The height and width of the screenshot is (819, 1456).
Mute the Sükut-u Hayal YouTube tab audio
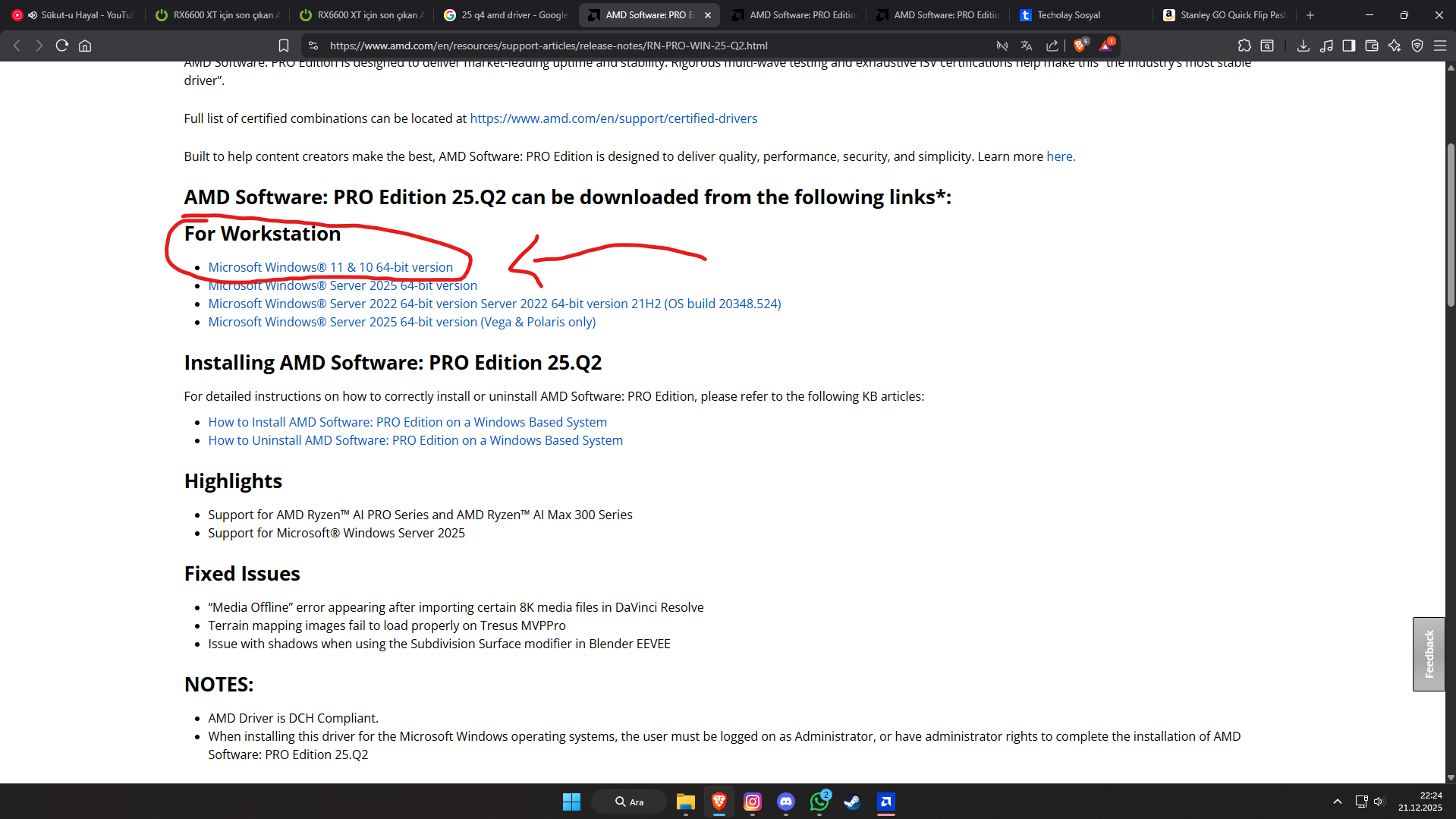(33, 15)
